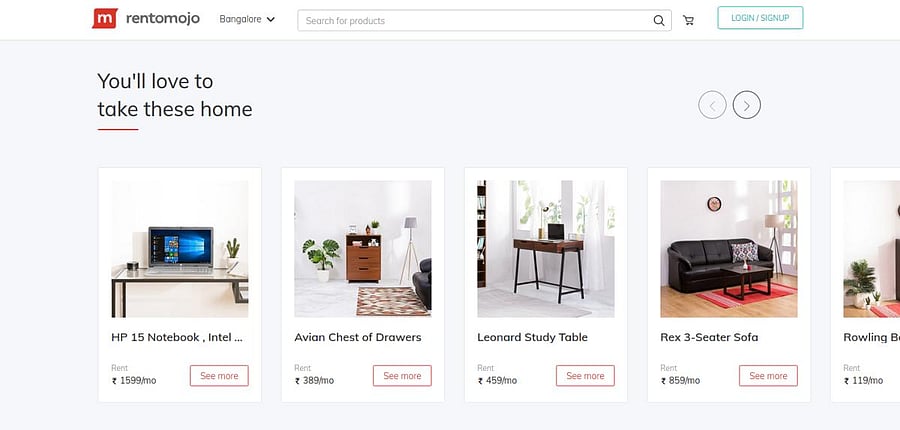Open the shopping cart icon

pyautogui.click(x=688, y=20)
